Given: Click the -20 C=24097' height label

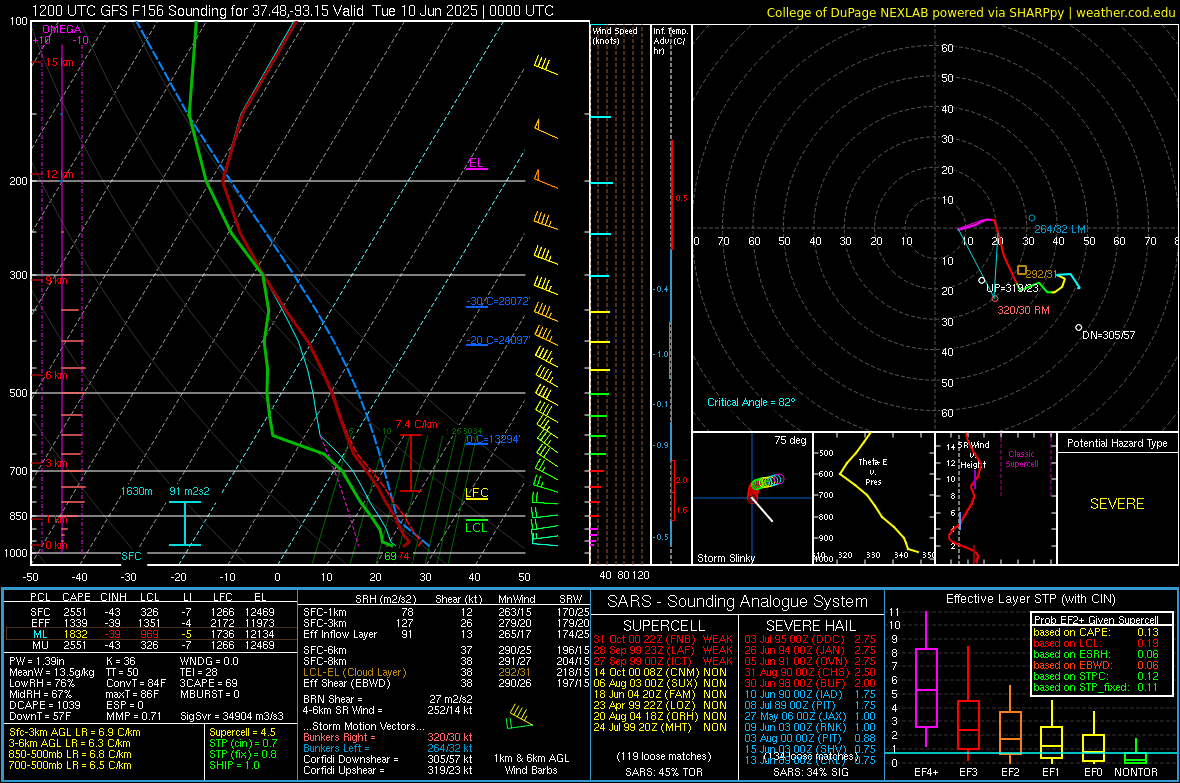Looking at the screenshot, I should [498, 340].
